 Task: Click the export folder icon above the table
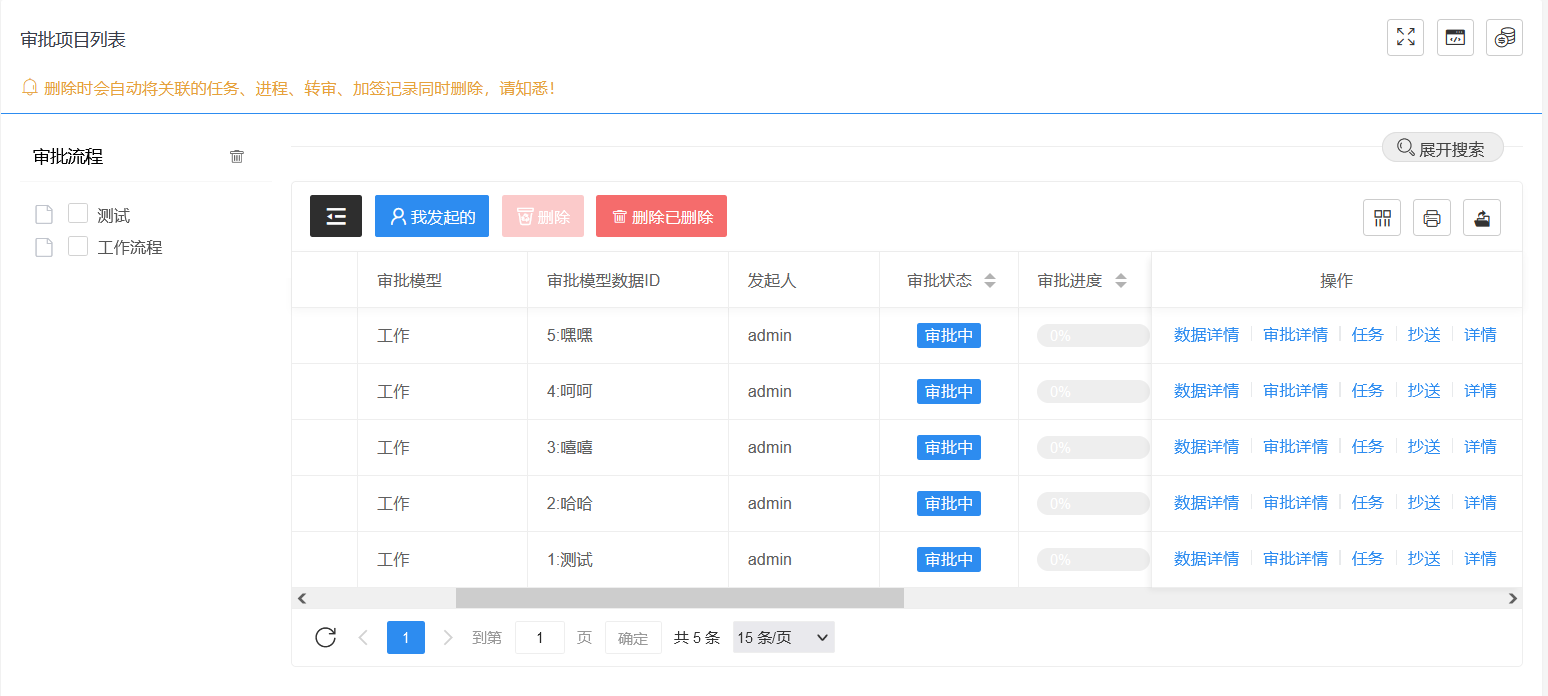click(1481, 217)
